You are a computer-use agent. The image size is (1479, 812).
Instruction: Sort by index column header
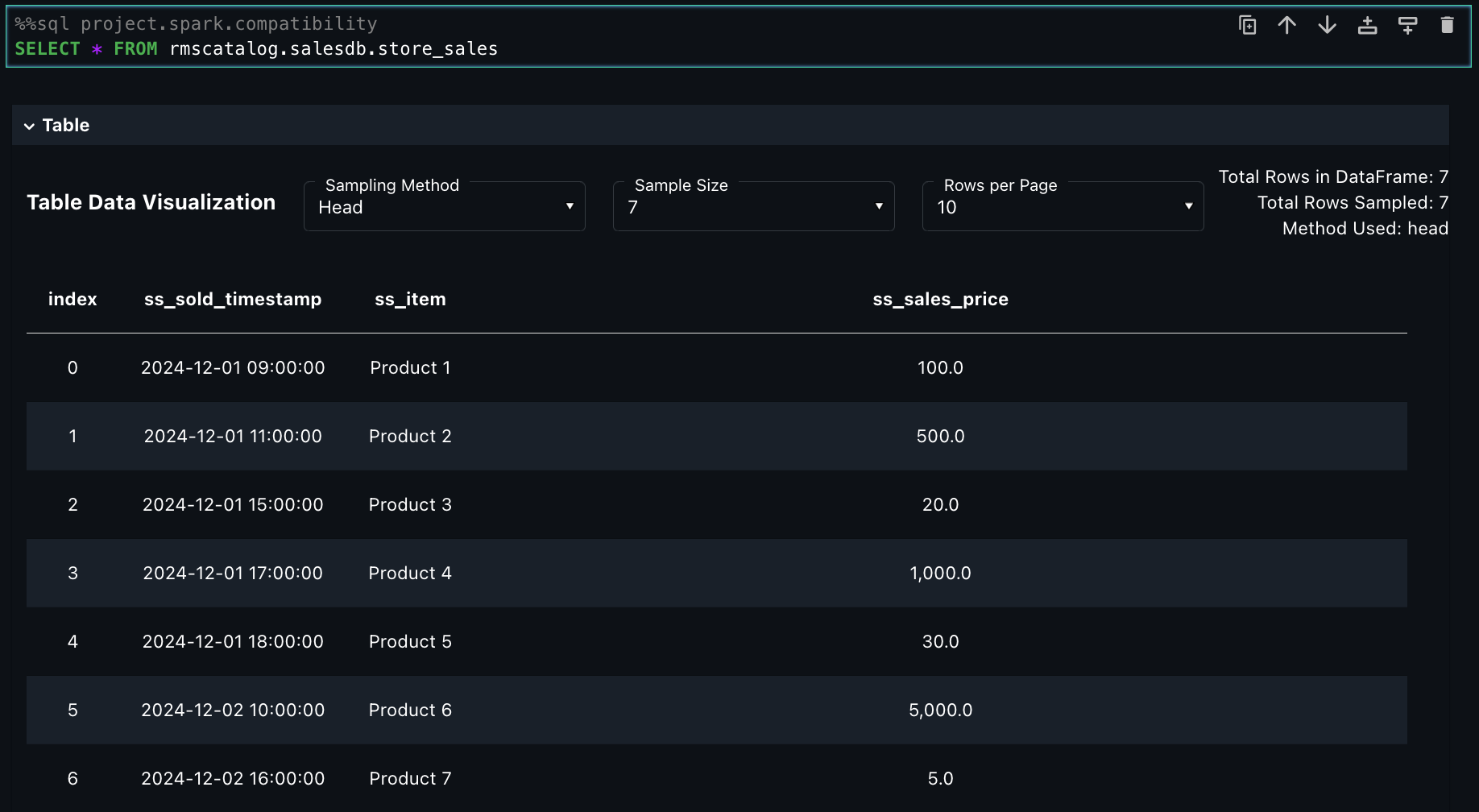point(72,299)
